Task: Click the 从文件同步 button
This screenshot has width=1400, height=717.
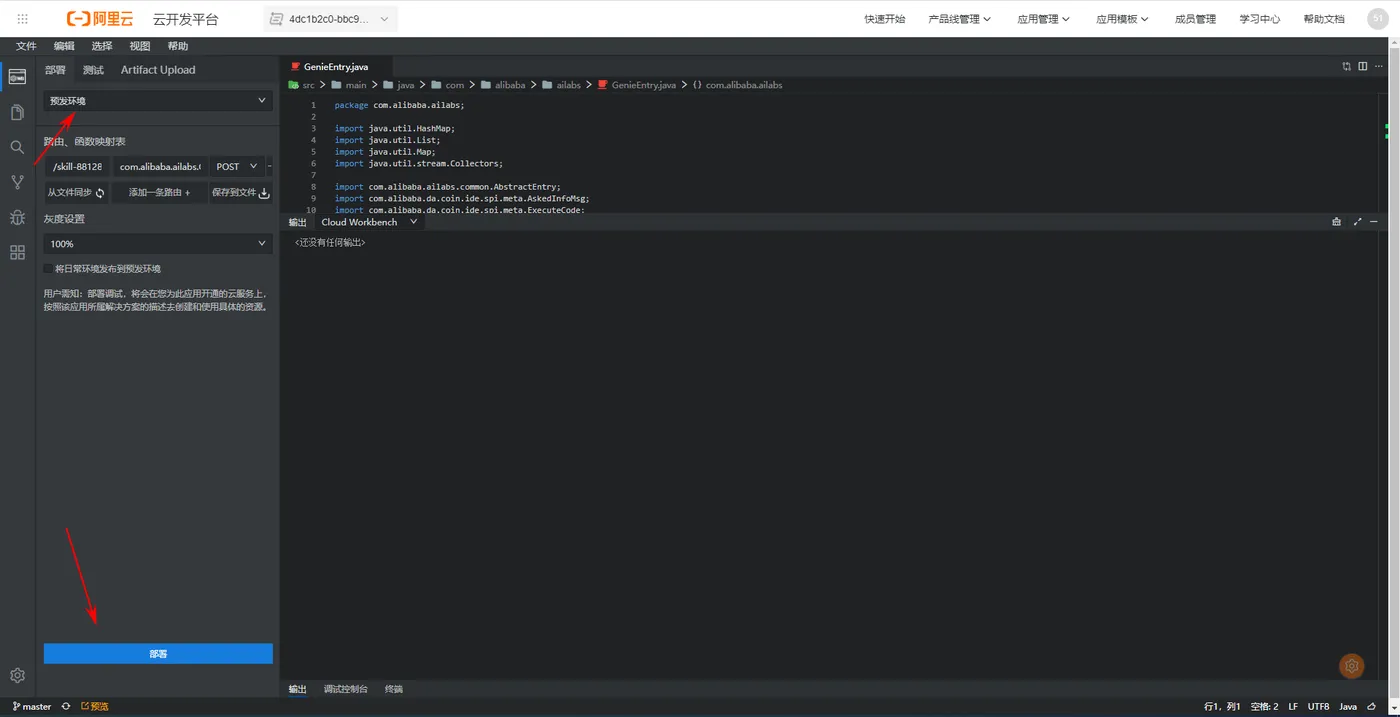Action: point(76,193)
